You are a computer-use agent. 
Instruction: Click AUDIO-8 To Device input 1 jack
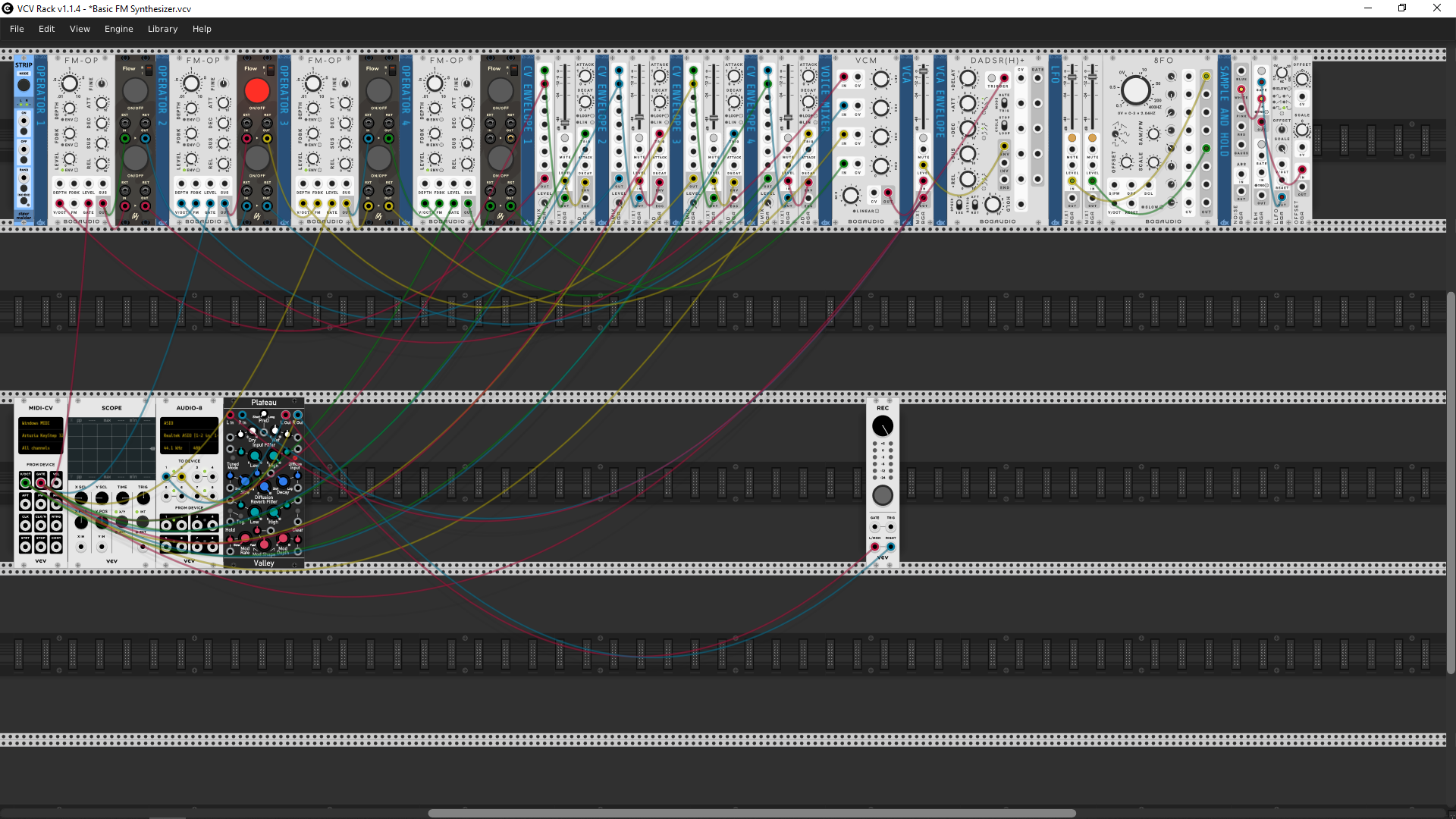coord(166,476)
